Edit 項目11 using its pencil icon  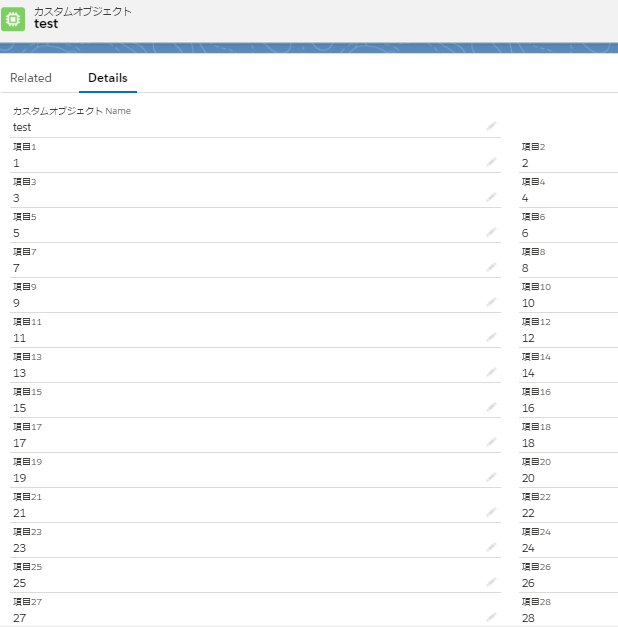(x=491, y=337)
